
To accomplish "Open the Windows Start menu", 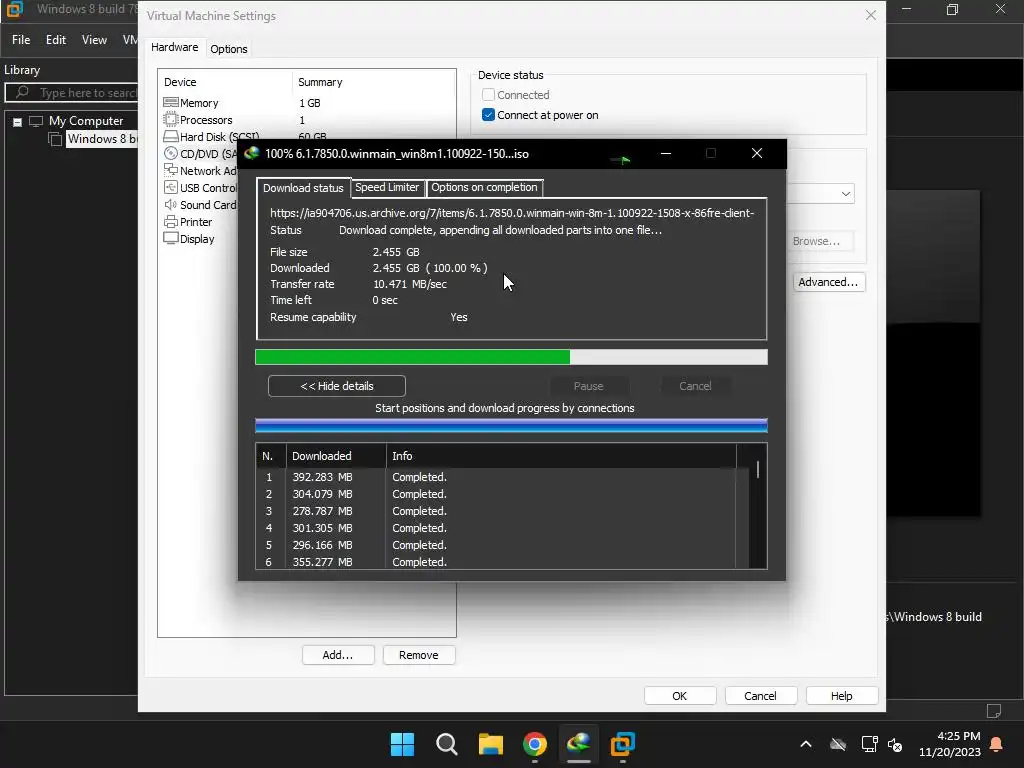I will 402,744.
